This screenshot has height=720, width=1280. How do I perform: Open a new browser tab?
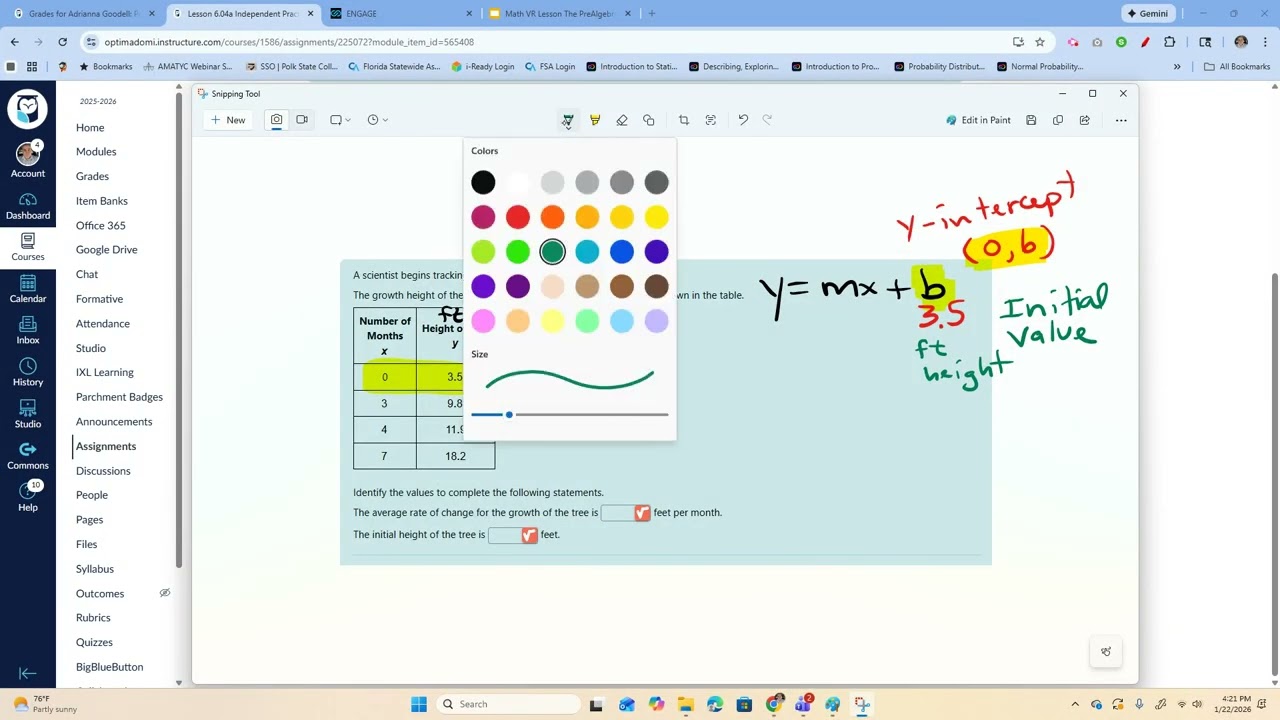(652, 14)
